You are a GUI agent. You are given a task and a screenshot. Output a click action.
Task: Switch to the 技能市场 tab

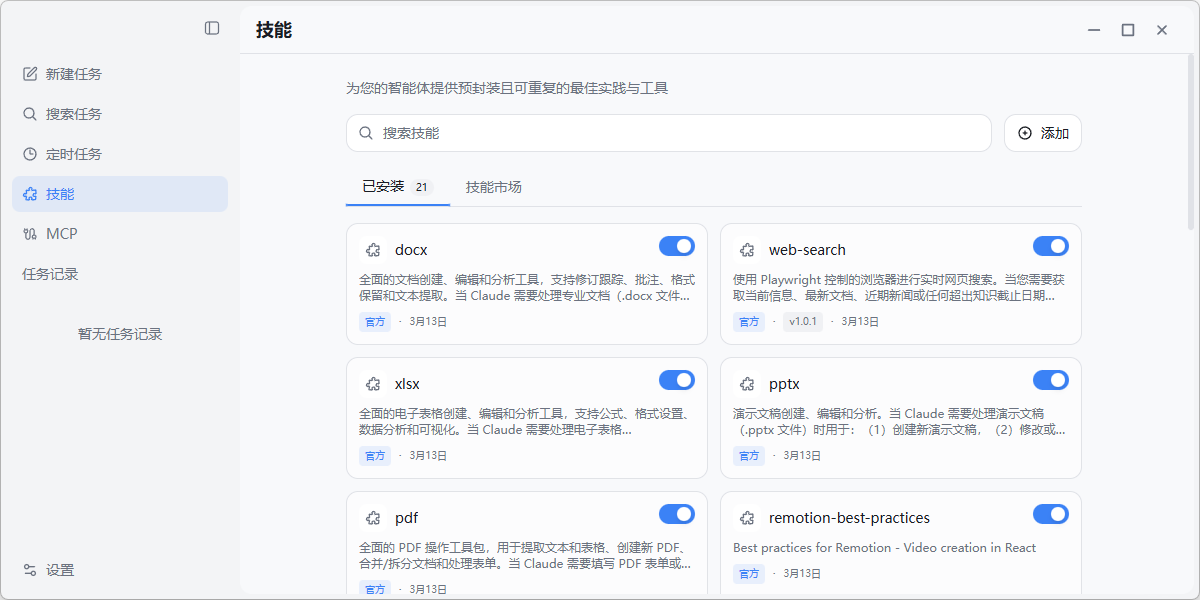493,187
